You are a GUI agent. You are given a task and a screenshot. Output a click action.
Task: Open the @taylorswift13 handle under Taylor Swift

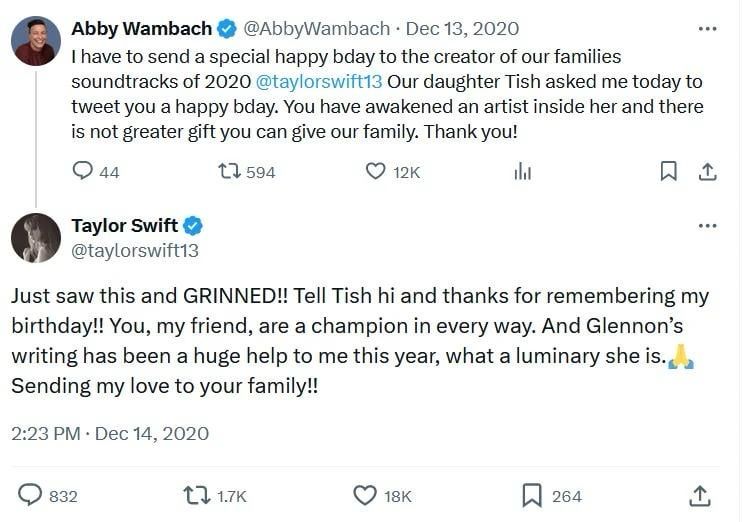point(135,250)
